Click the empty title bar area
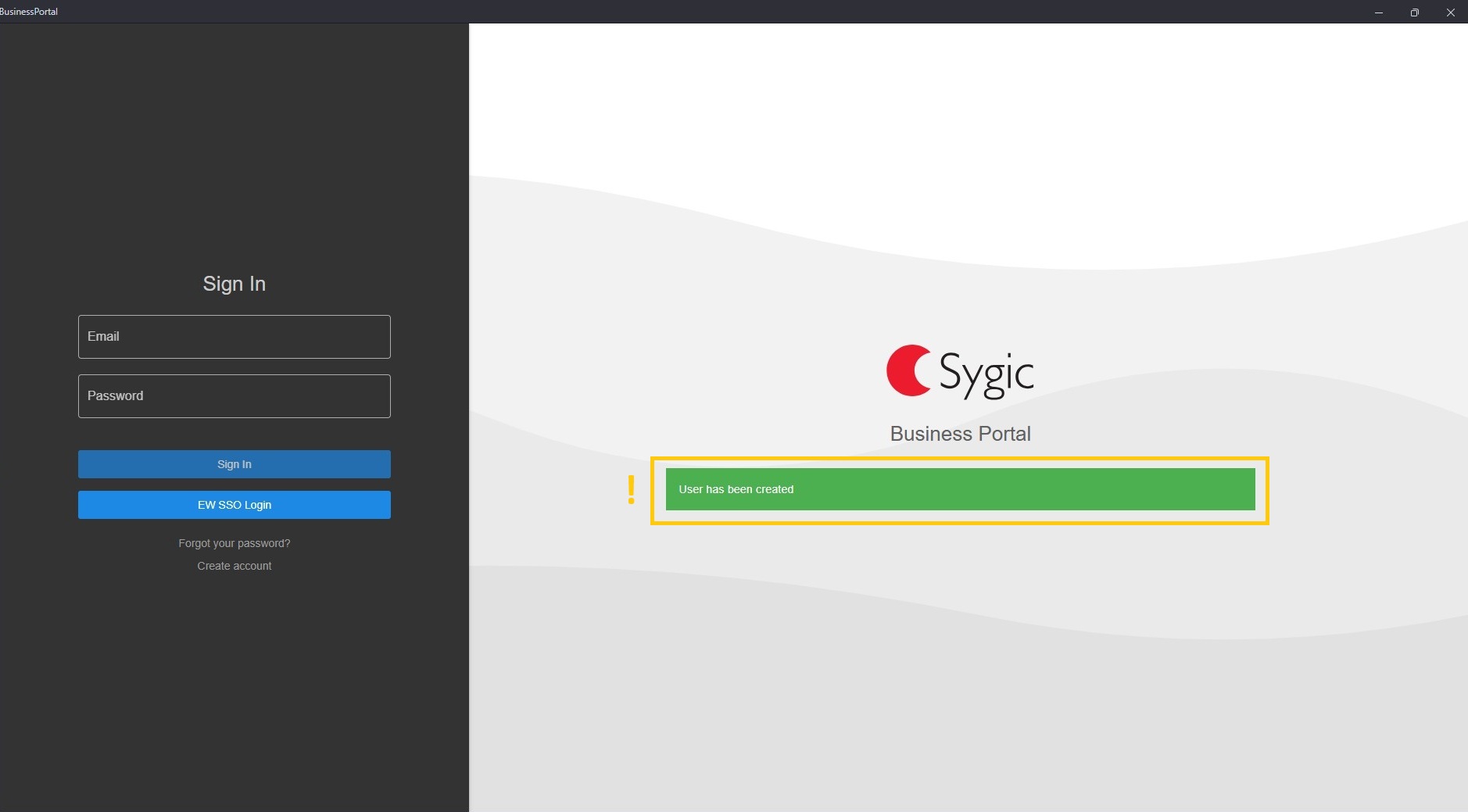 (704, 12)
